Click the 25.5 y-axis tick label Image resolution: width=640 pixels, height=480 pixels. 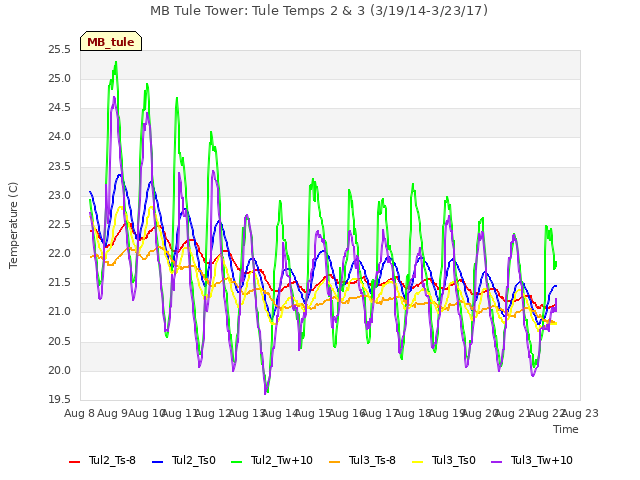point(60,50)
